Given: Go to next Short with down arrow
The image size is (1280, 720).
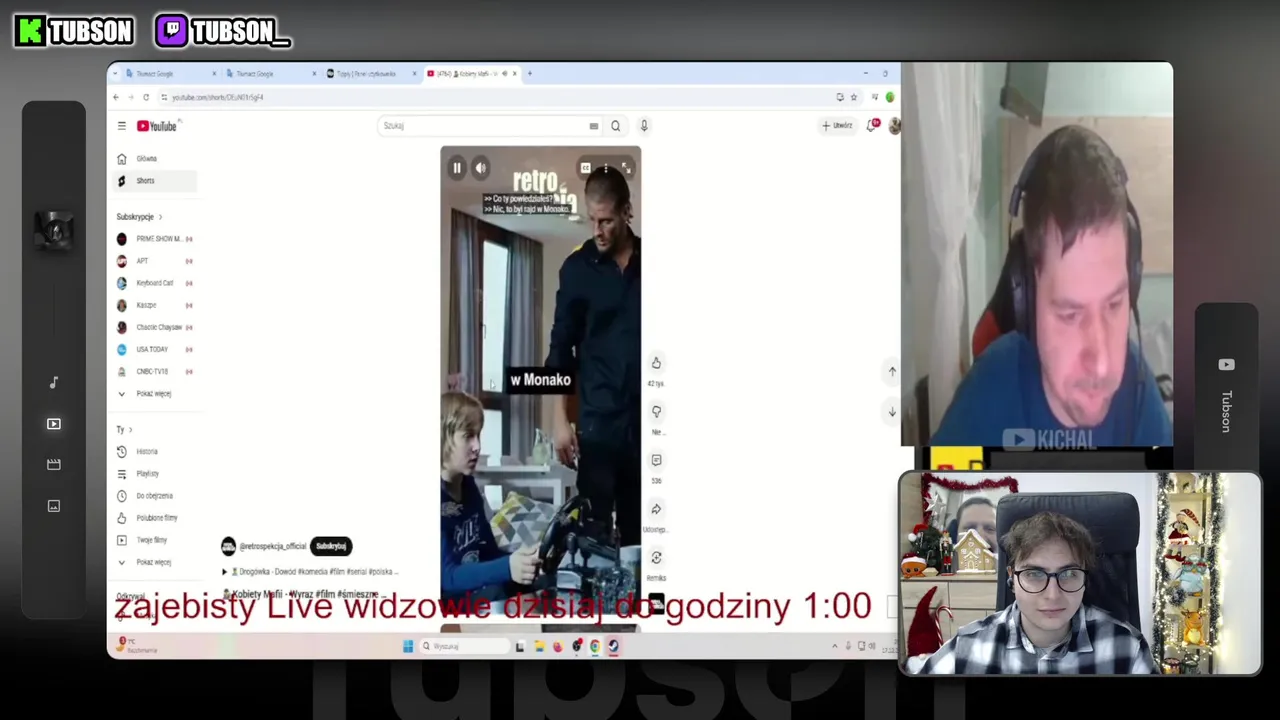Looking at the screenshot, I should (892, 412).
